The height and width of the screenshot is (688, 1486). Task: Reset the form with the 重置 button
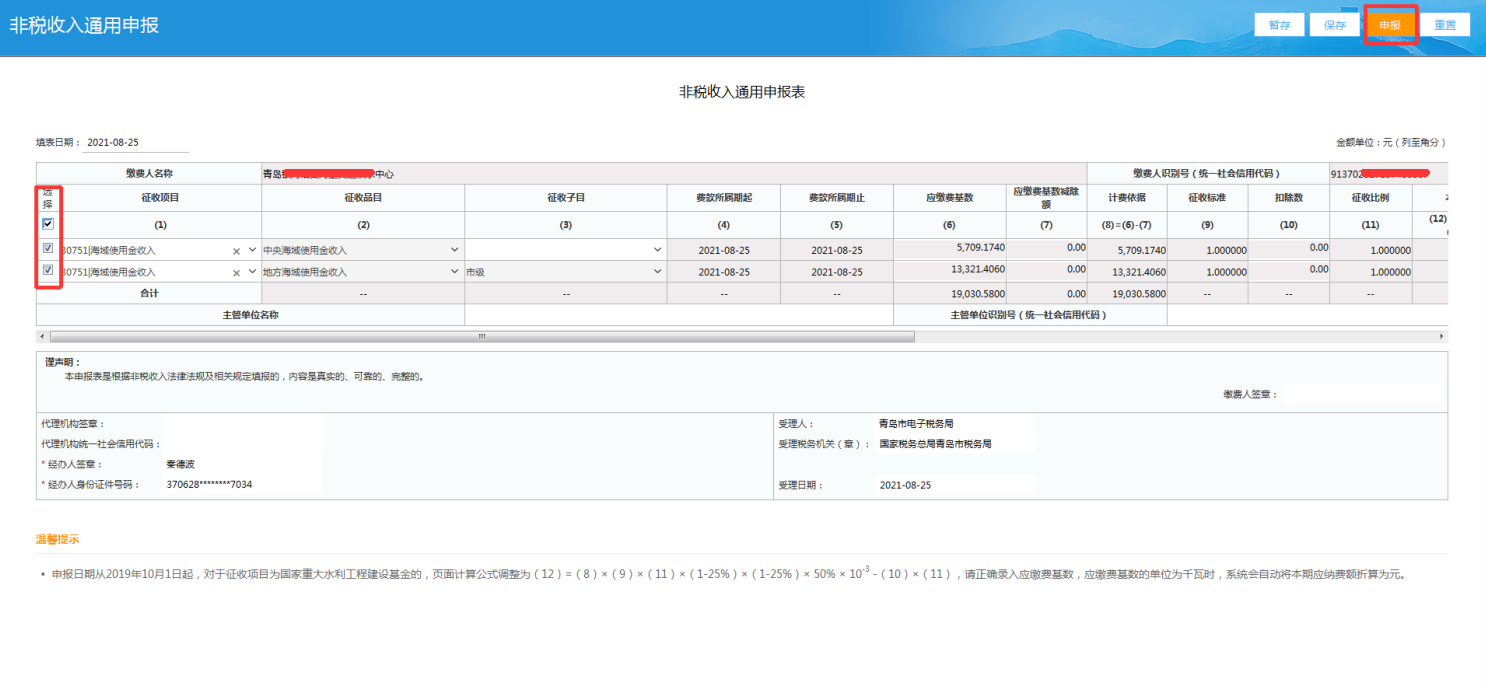tap(1445, 25)
